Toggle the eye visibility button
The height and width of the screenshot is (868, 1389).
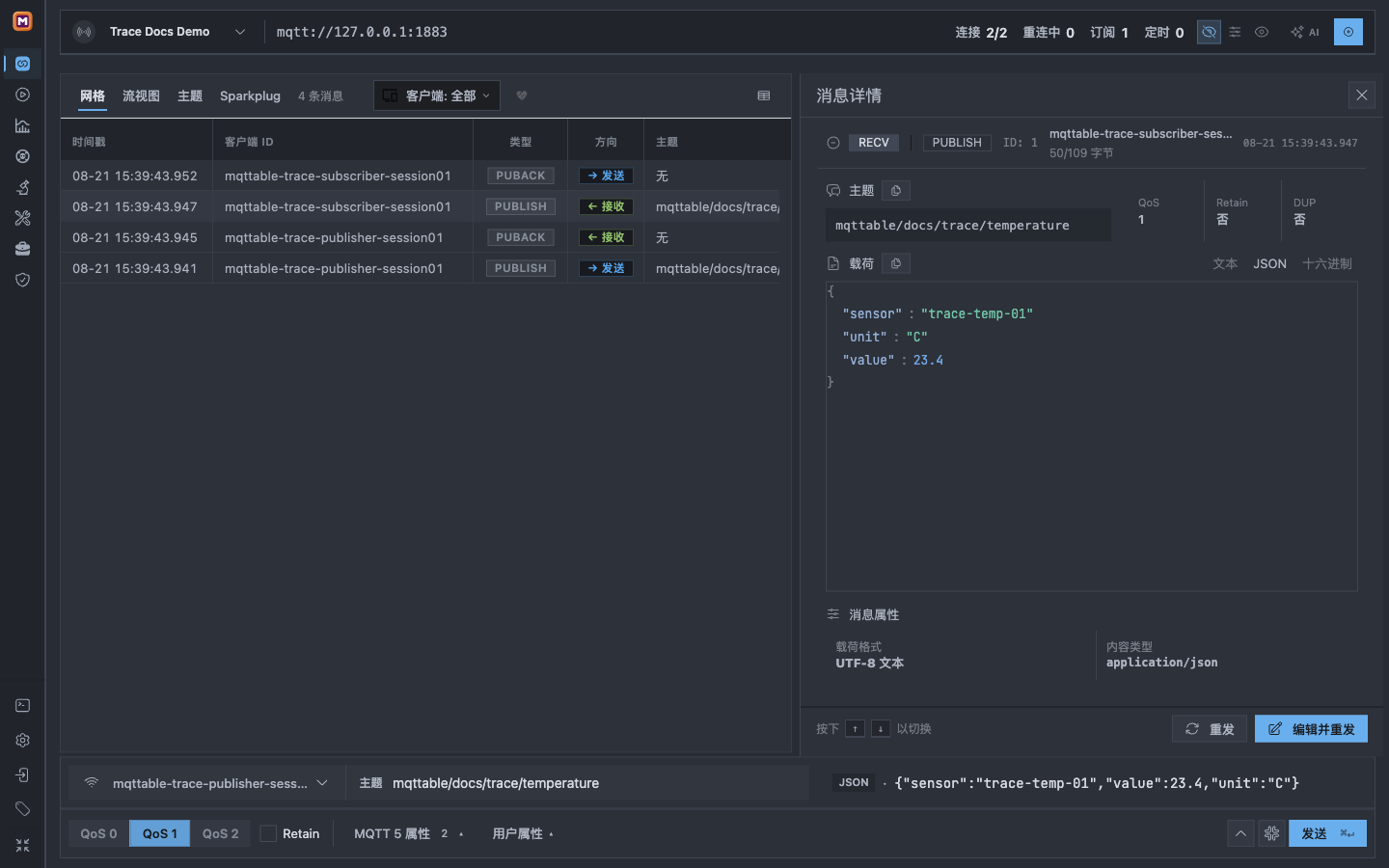[x=1262, y=32]
